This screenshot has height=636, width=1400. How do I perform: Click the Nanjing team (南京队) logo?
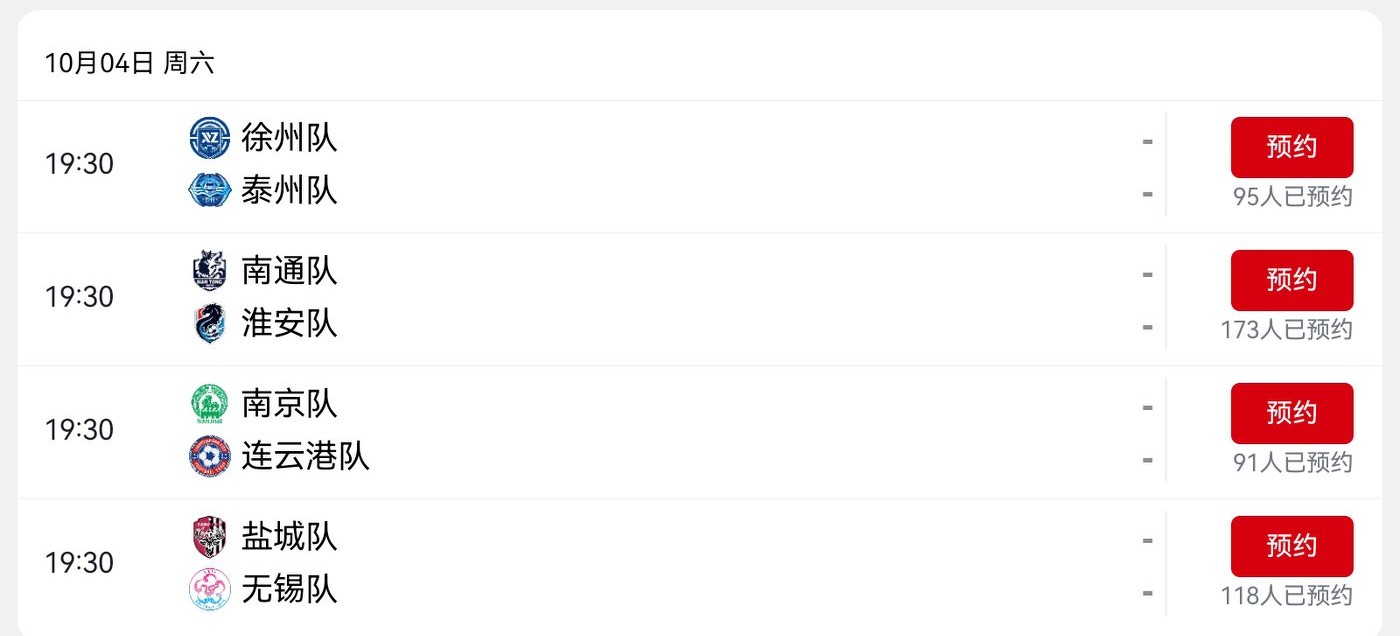click(x=210, y=404)
